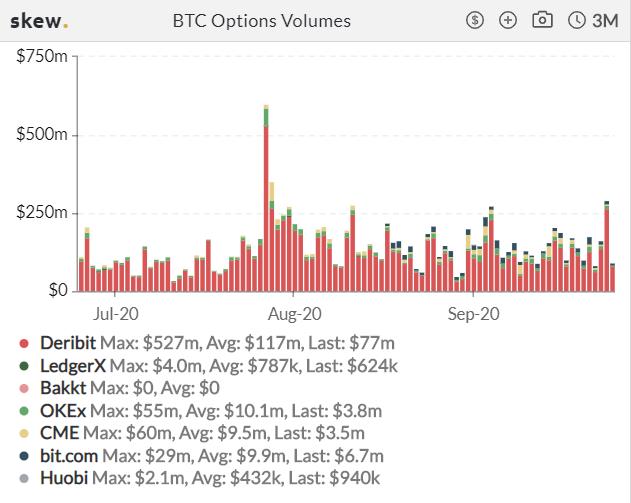Toggle bit.com series in legend

69,456
